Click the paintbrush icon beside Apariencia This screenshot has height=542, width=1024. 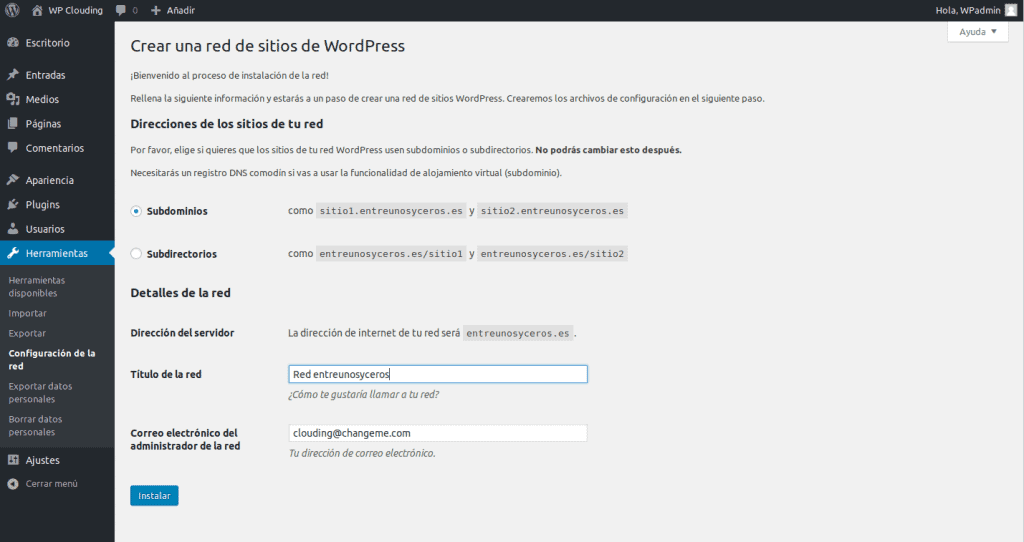click(x=12, y=180)
